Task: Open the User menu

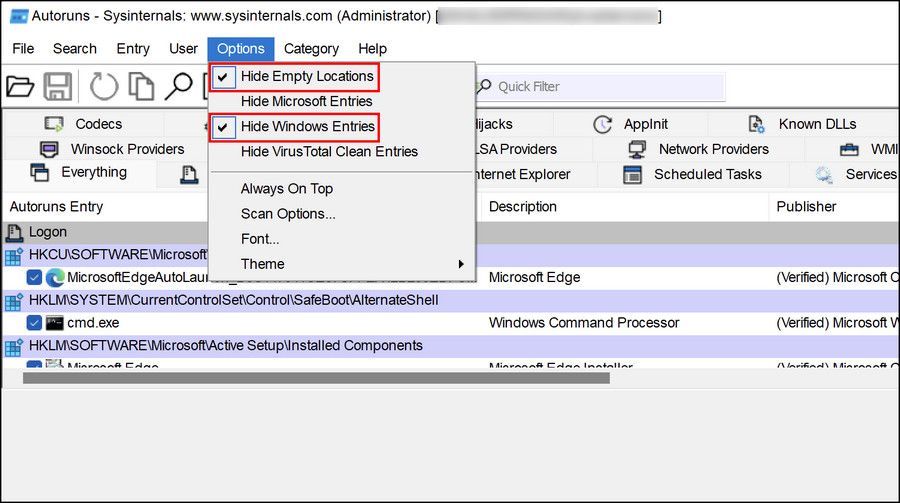Action: click(x=183, y=49)
